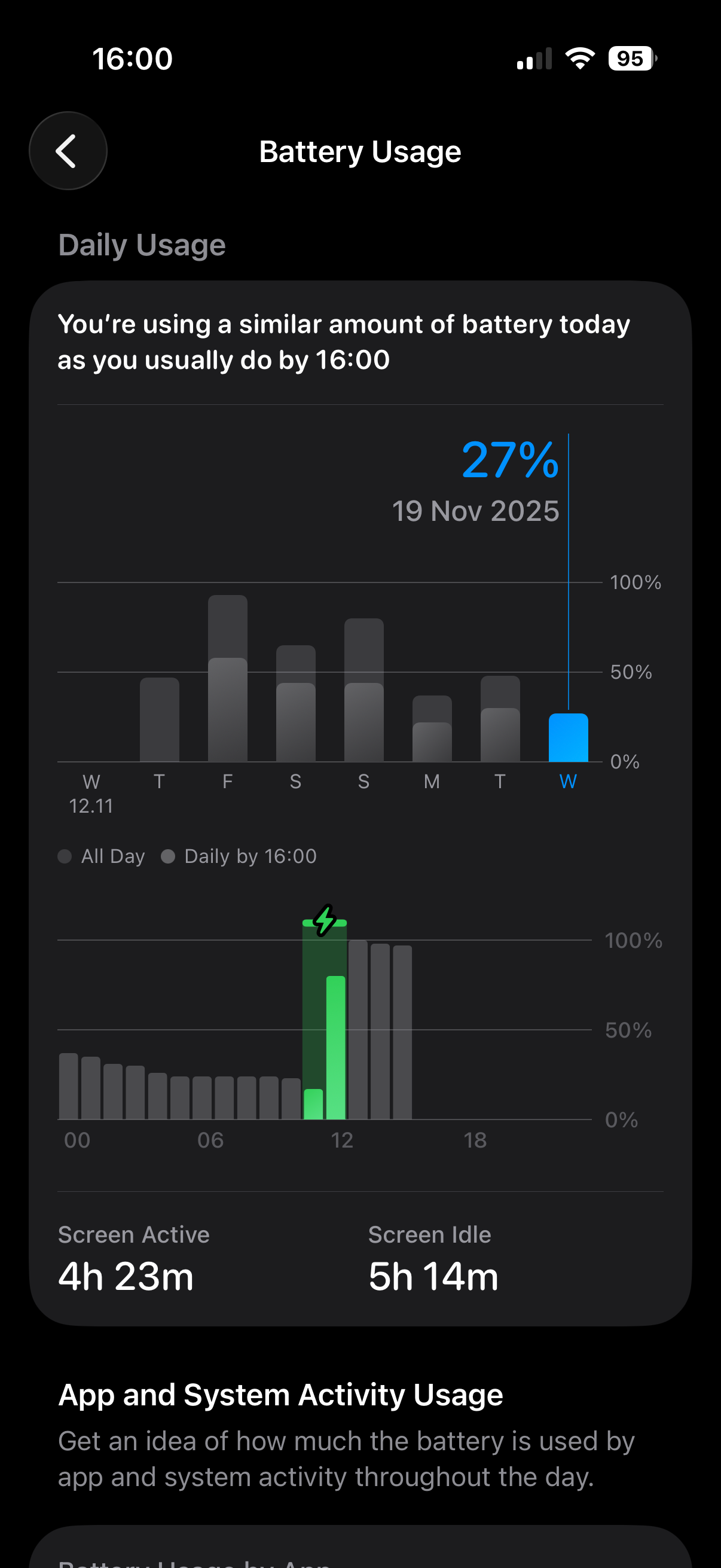The width and height of the screenshot is (721, 1568).
Task: Tap the back chevron button
Action: [68, 151]
